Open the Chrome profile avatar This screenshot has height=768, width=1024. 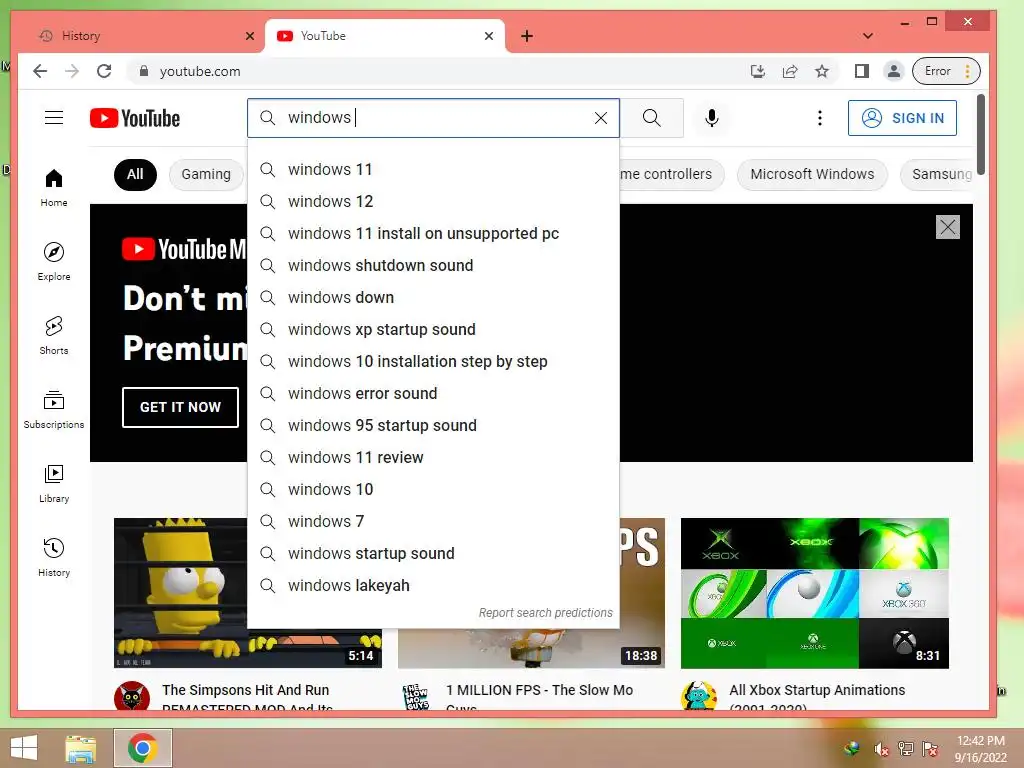coord(893,71)
